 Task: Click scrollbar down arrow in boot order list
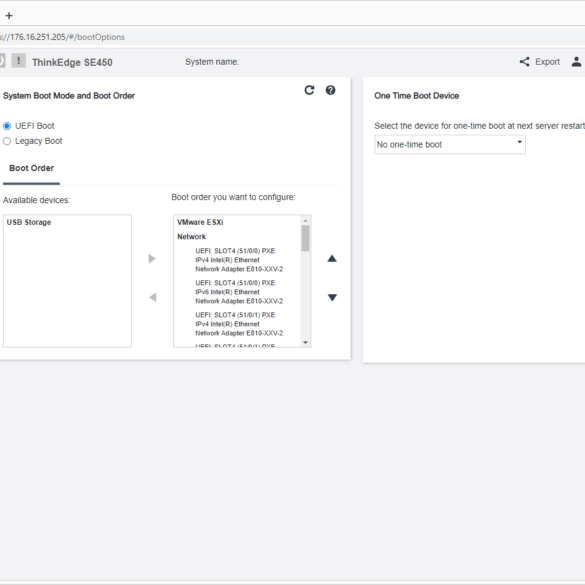(x=305, y=342)
